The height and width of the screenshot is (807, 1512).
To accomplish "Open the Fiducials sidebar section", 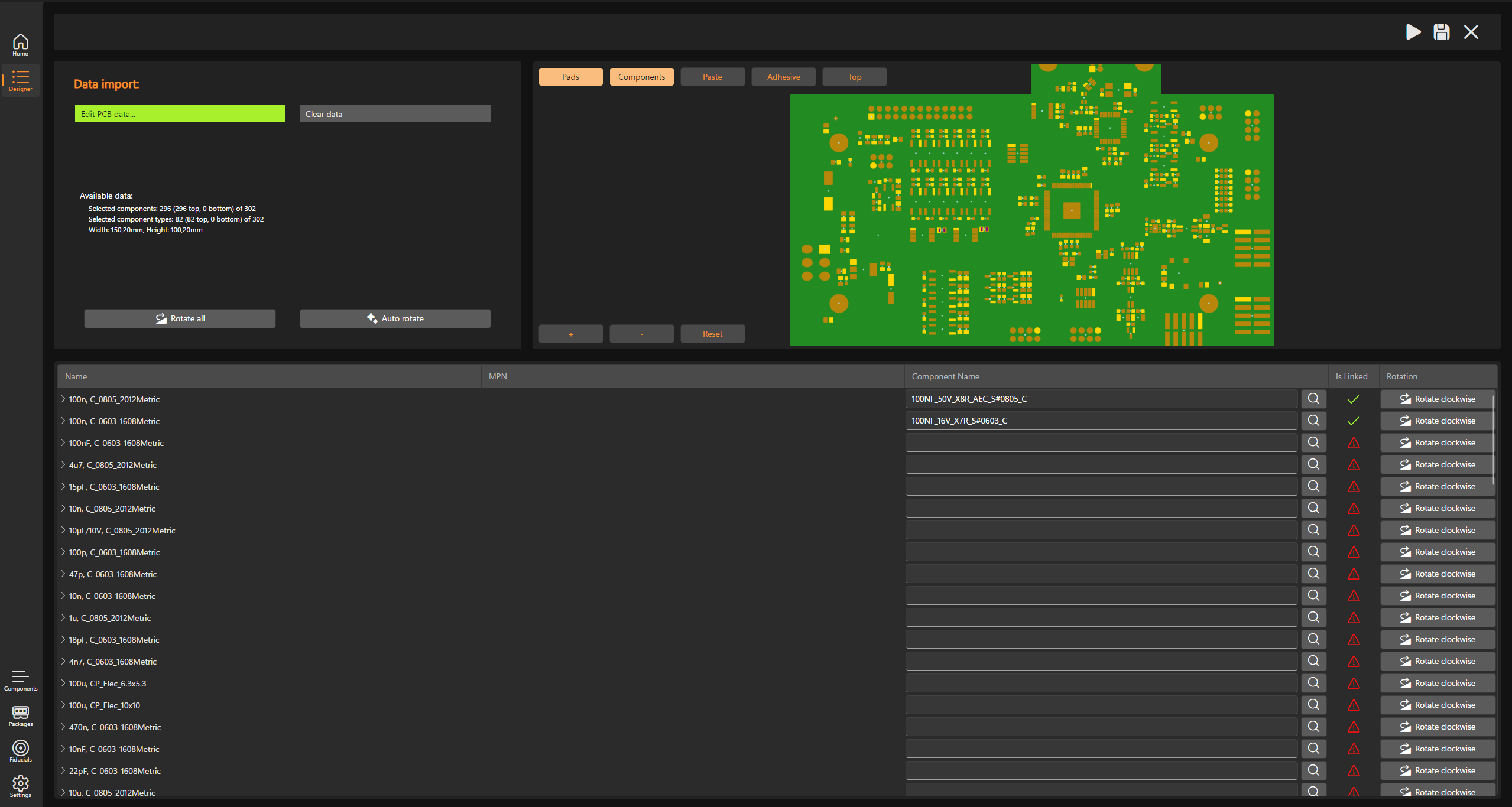I will (21, 751).
